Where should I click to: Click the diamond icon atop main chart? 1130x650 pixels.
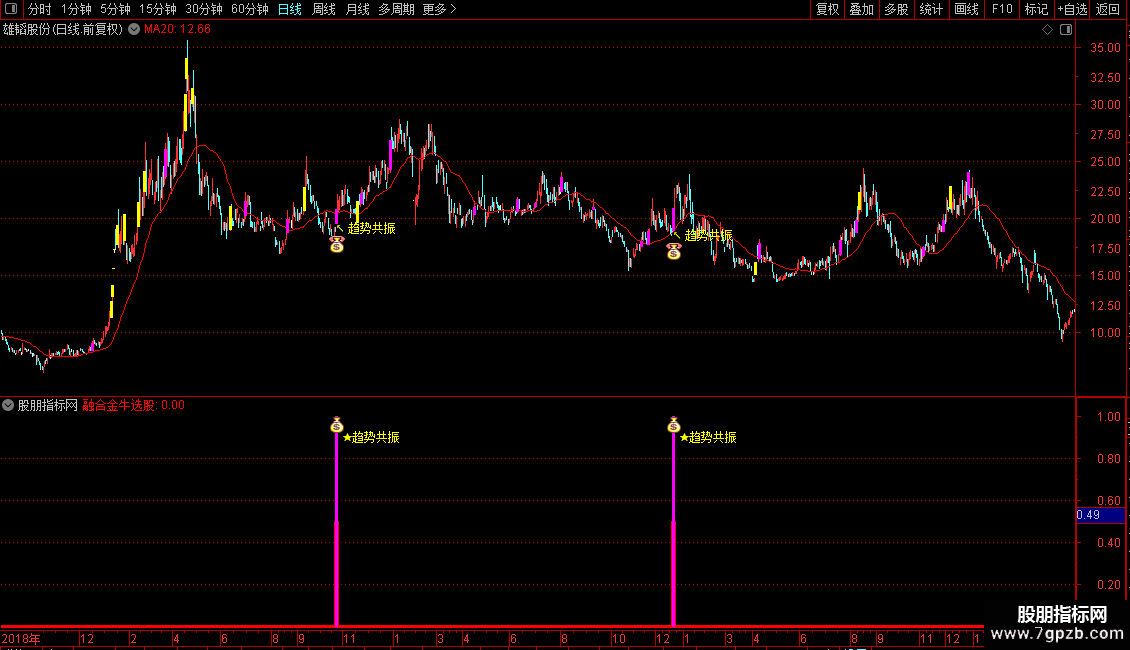pyautogui.click(x=1047, y=30)
